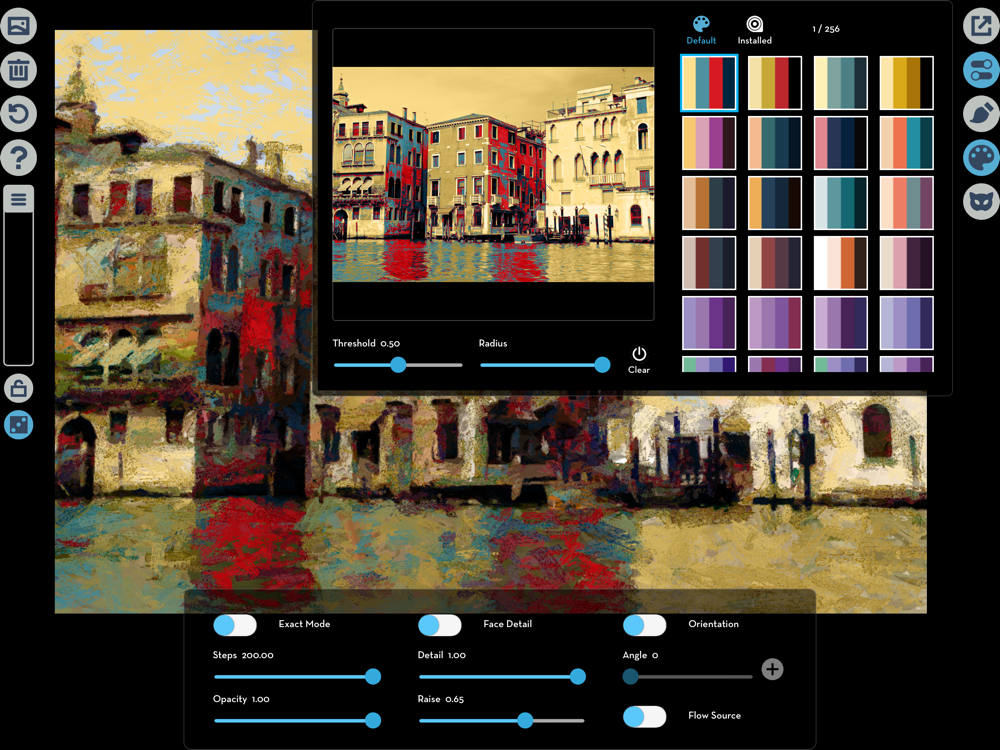Select the pink-navy-black palette swatch
The height and width of the screenshot is (750, 1000).
(x=841, y=143)
